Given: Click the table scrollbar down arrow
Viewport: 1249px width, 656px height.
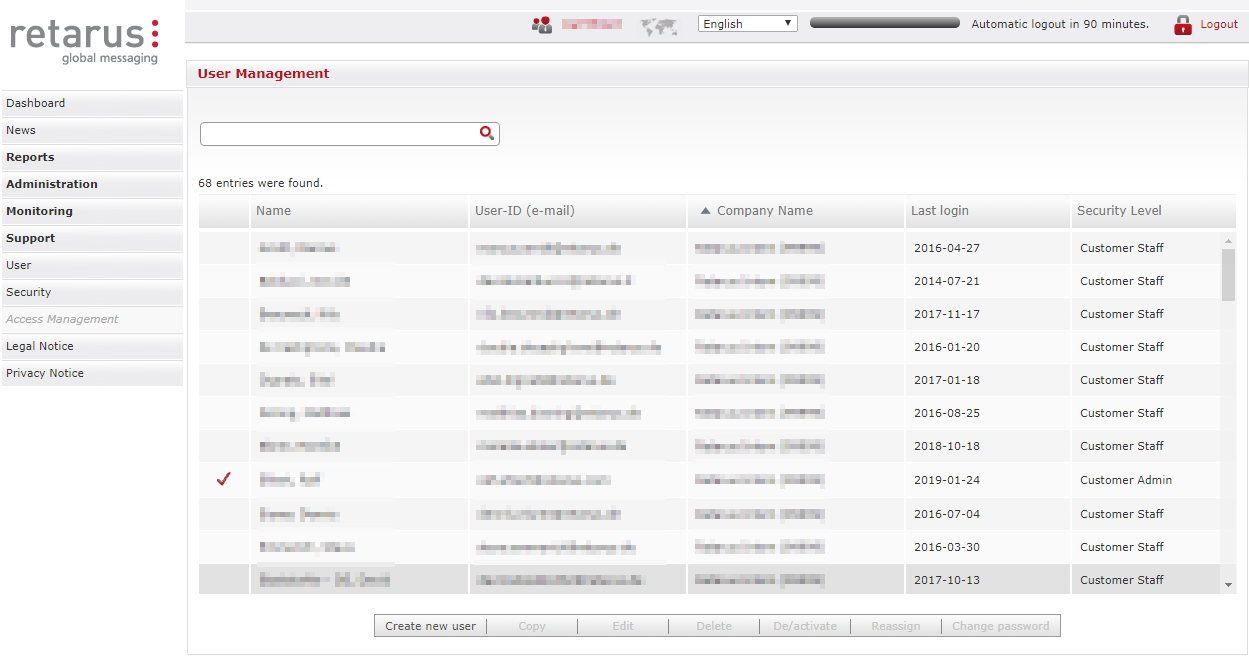Looking at the screenshot, I should [1228, 585].
